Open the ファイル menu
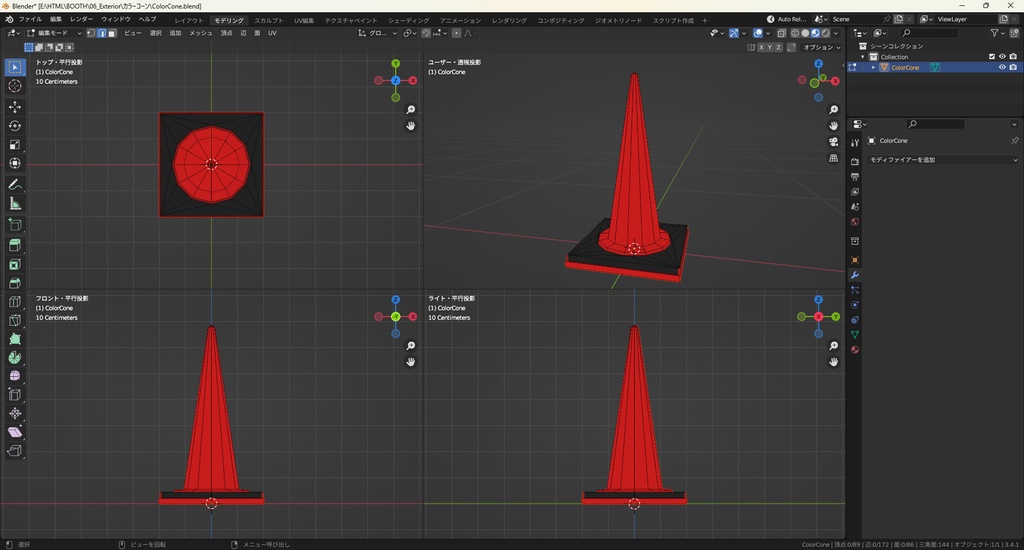Viewport: 1024px width, 550px height. [x=30, y=19]
